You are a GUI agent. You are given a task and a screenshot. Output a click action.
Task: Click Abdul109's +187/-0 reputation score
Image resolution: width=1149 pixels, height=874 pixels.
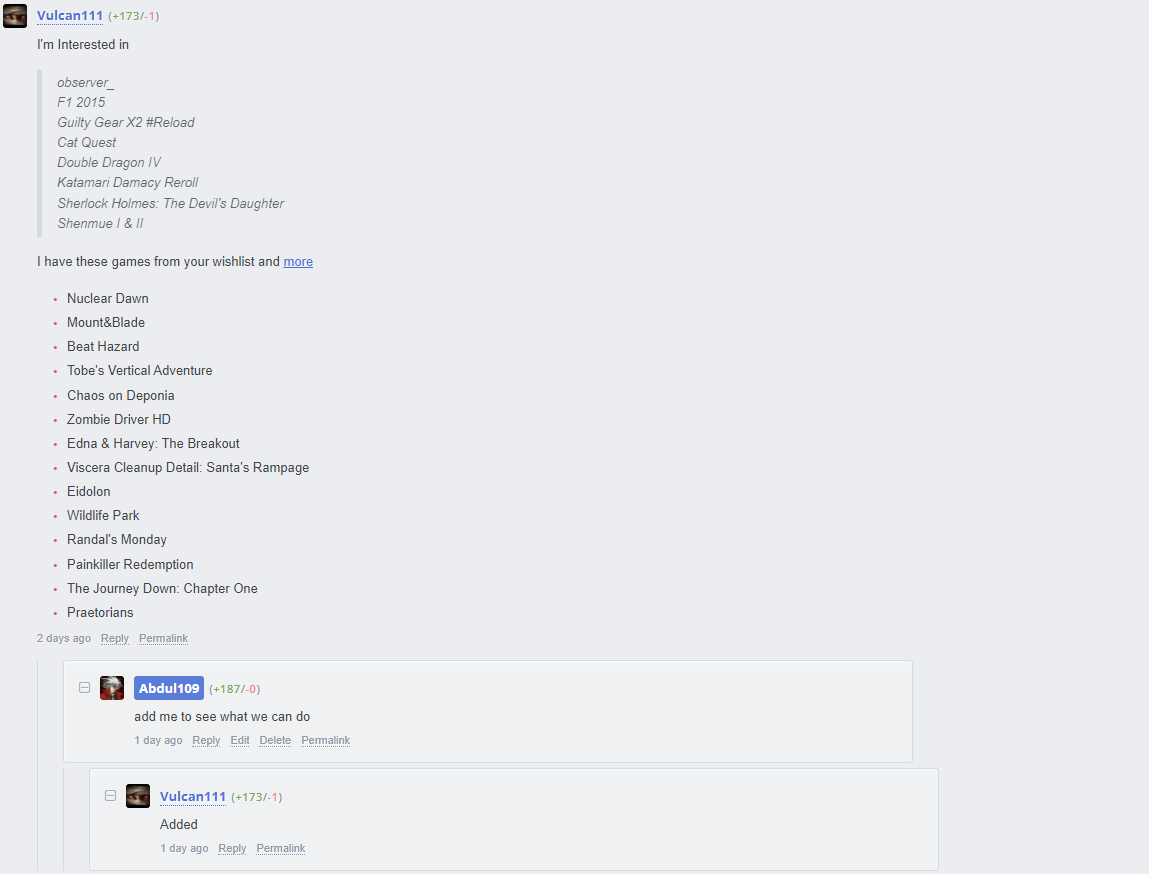pos(234,689)
